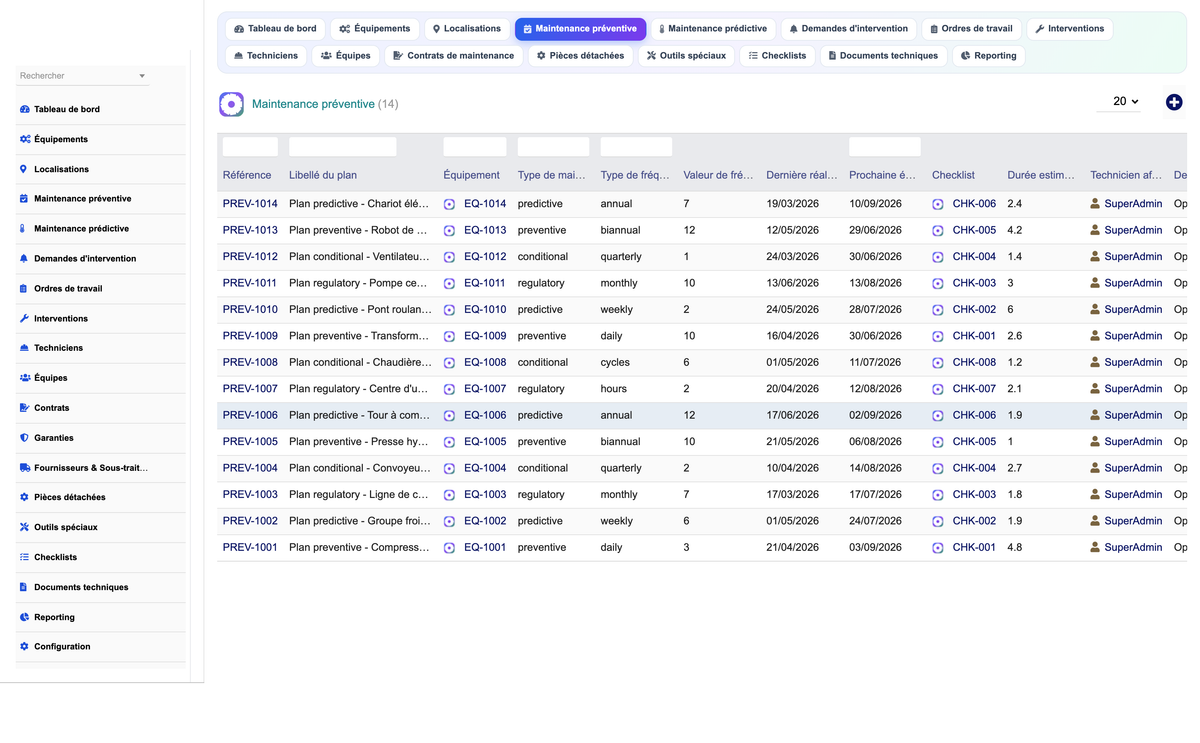Go to Ordres de travail top tab
1200x743 pixels.
(x=973, y=29)
